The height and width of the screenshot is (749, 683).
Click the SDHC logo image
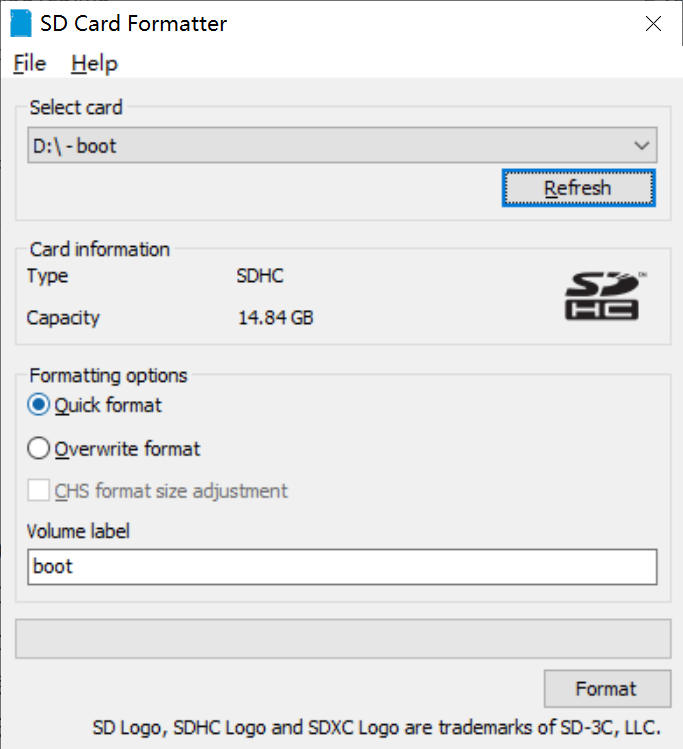click(x=601, y=296)
